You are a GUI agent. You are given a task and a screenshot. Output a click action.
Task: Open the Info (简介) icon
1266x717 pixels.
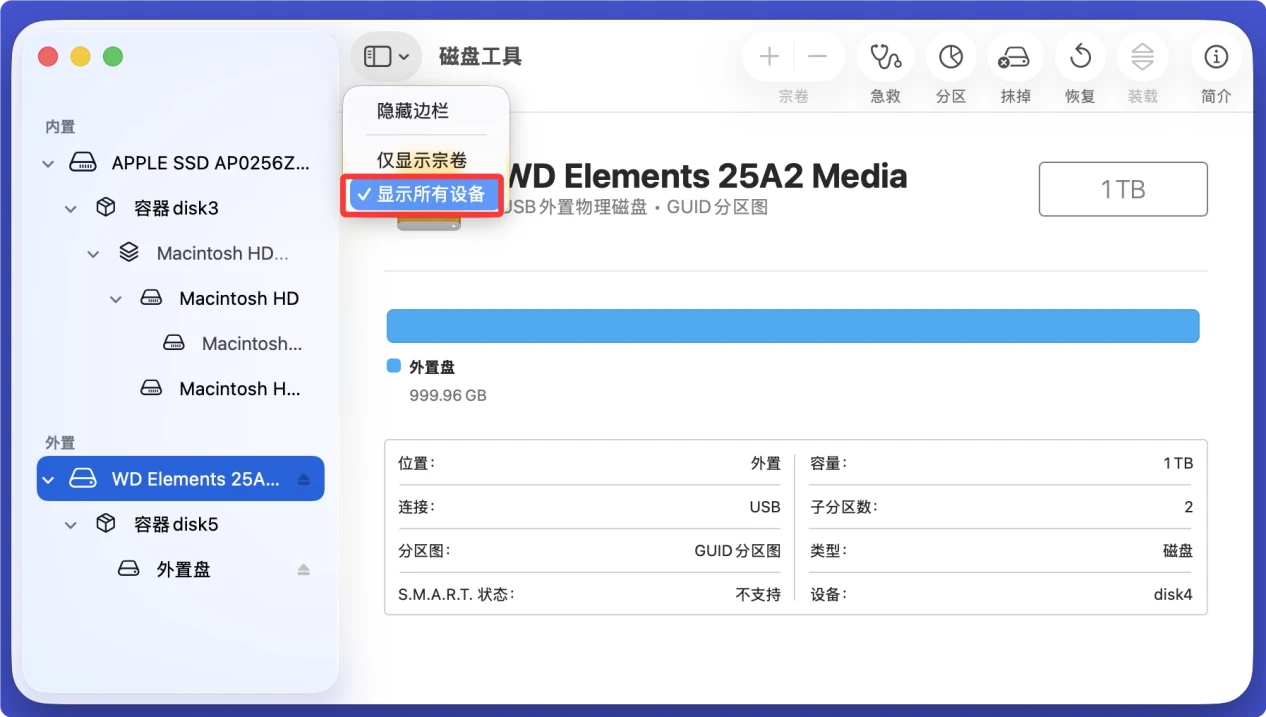pyautogui.click(x=1216, y=57)
